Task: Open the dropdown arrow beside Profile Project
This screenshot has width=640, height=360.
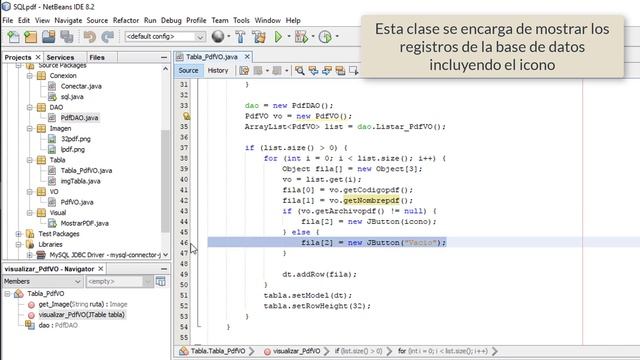Action: tap(337, 37)
